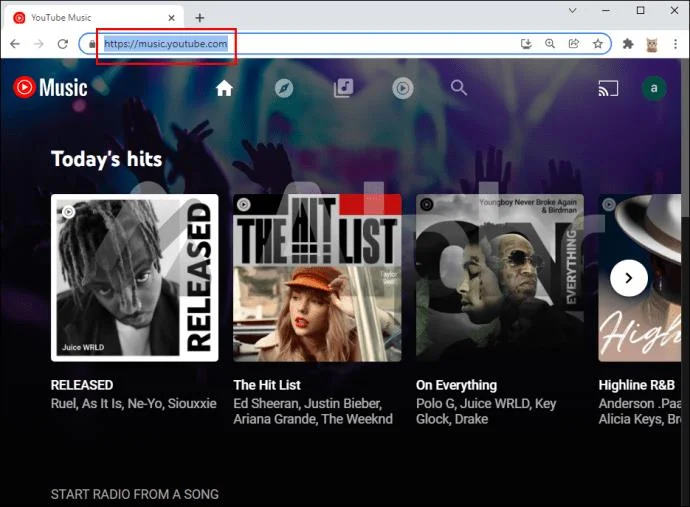The width and height of the screenshot is (690, 507).
Task: Click the 'START RADIO FROM A SONG' heading
Action: (135, 494)
